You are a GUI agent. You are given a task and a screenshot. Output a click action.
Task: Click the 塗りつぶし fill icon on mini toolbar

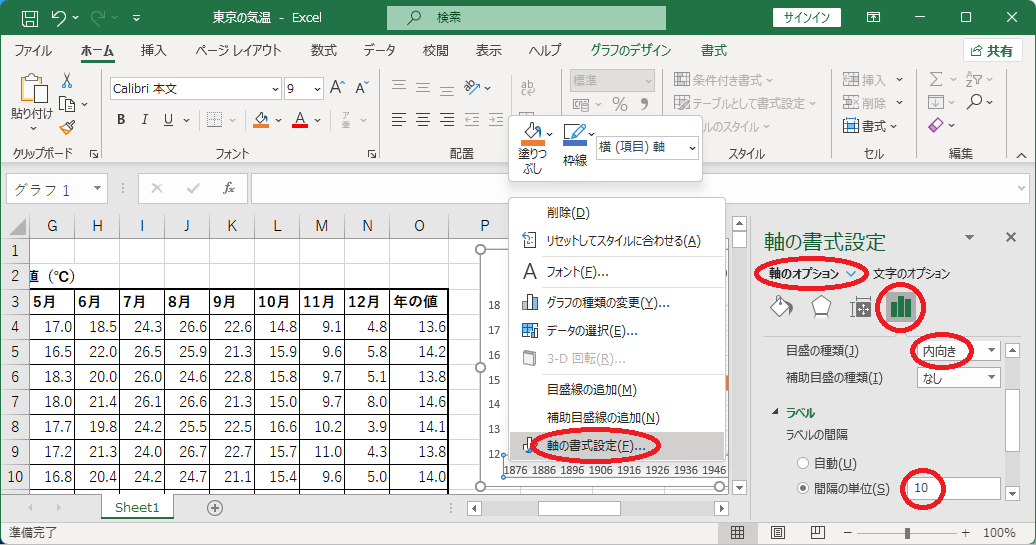click(533, 133)
